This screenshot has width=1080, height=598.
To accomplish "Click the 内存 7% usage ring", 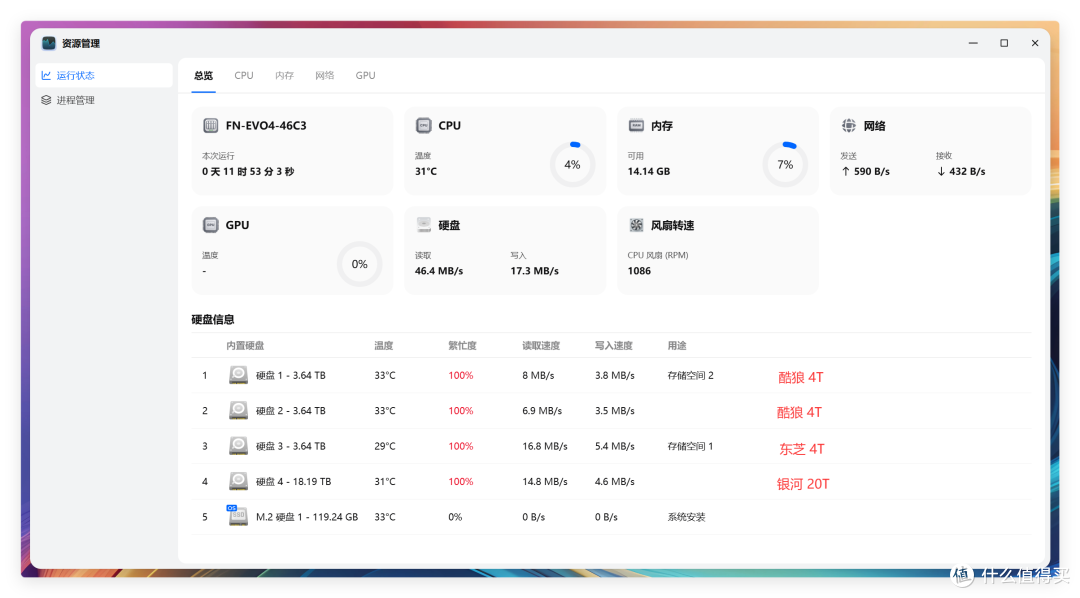I will tap(785, 165).
